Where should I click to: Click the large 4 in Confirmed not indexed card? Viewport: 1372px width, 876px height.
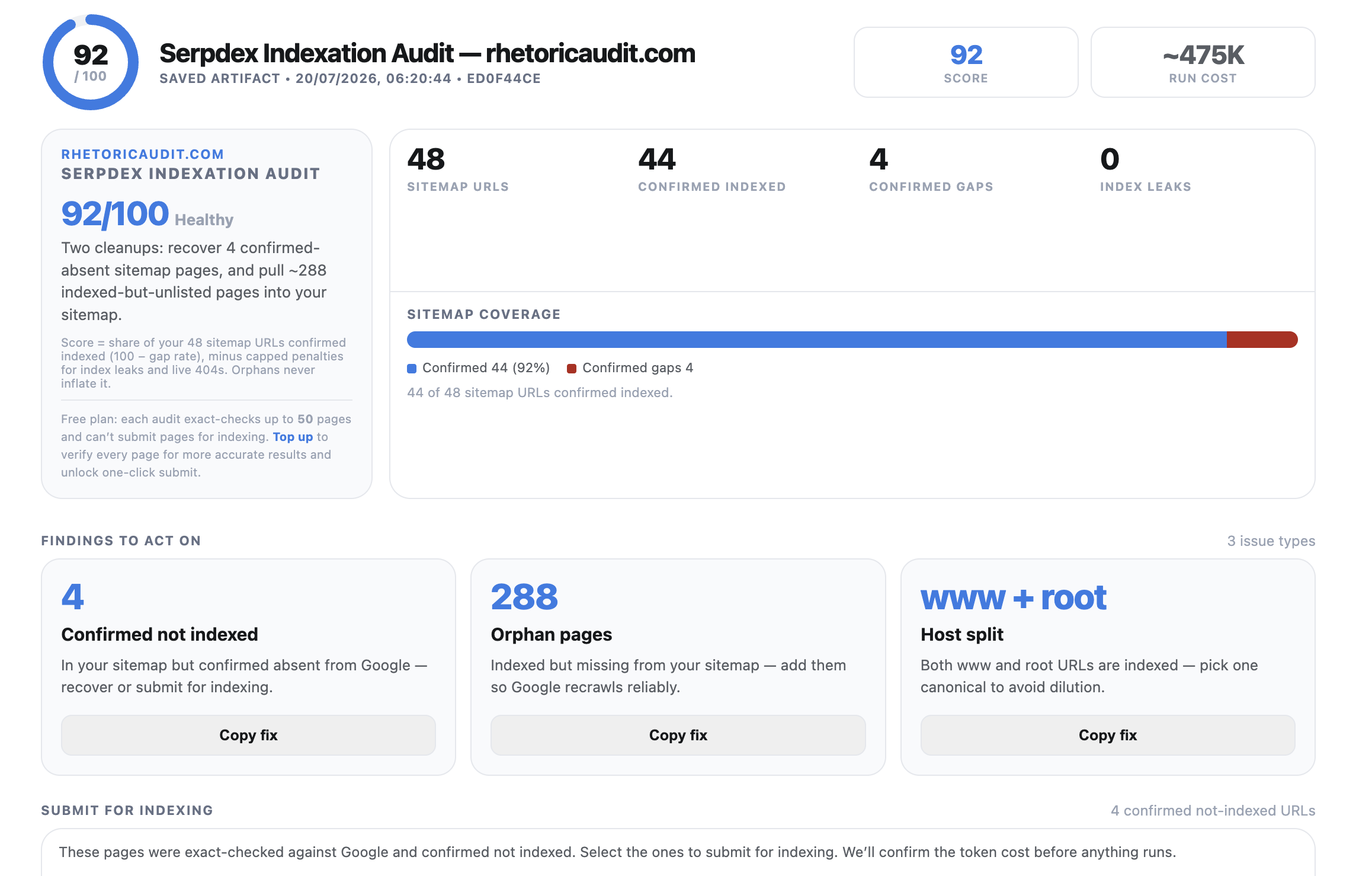point(73,597)
